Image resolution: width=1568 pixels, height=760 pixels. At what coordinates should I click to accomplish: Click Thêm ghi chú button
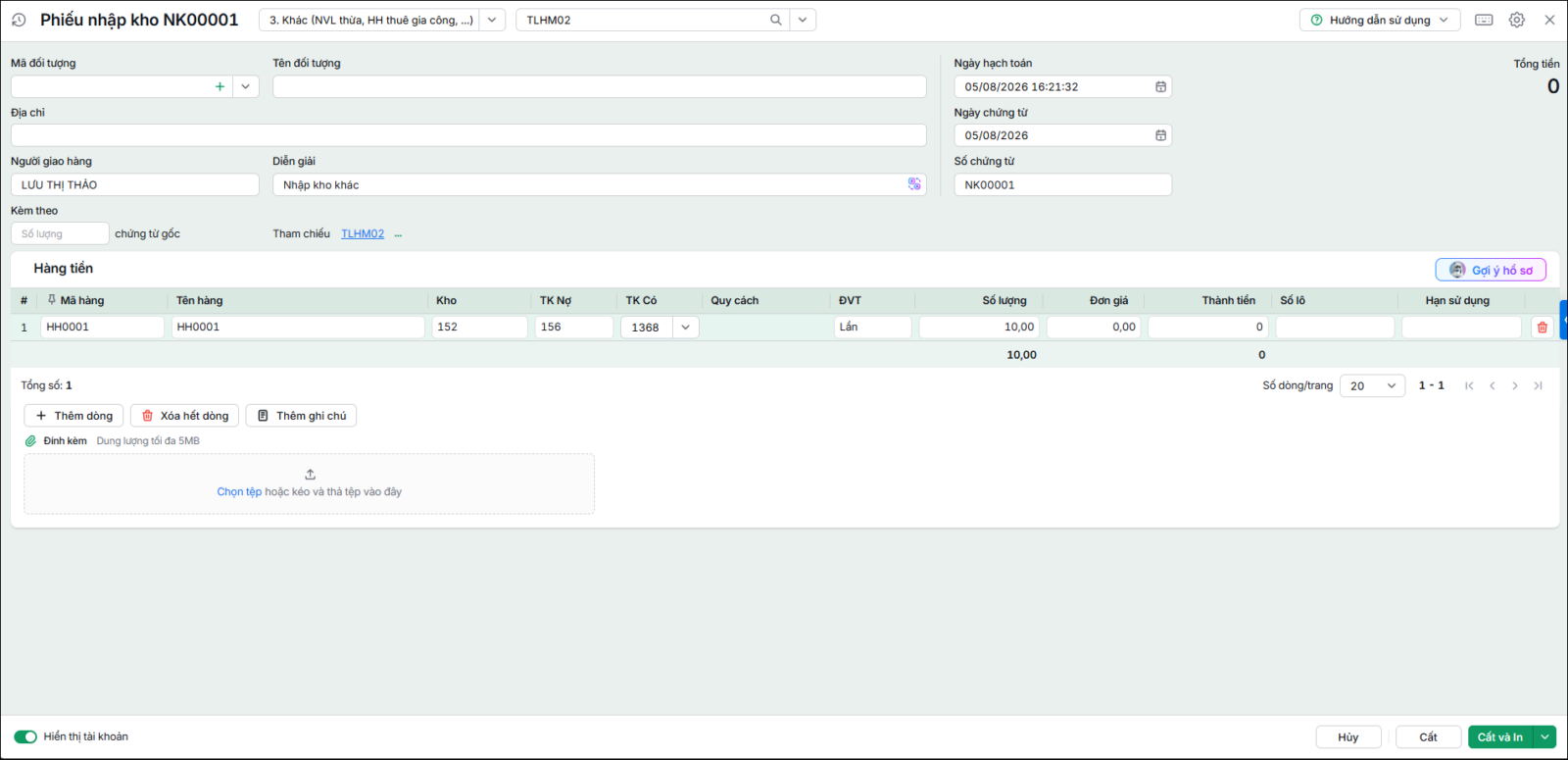pyautogui.click(x=301, y=416)
